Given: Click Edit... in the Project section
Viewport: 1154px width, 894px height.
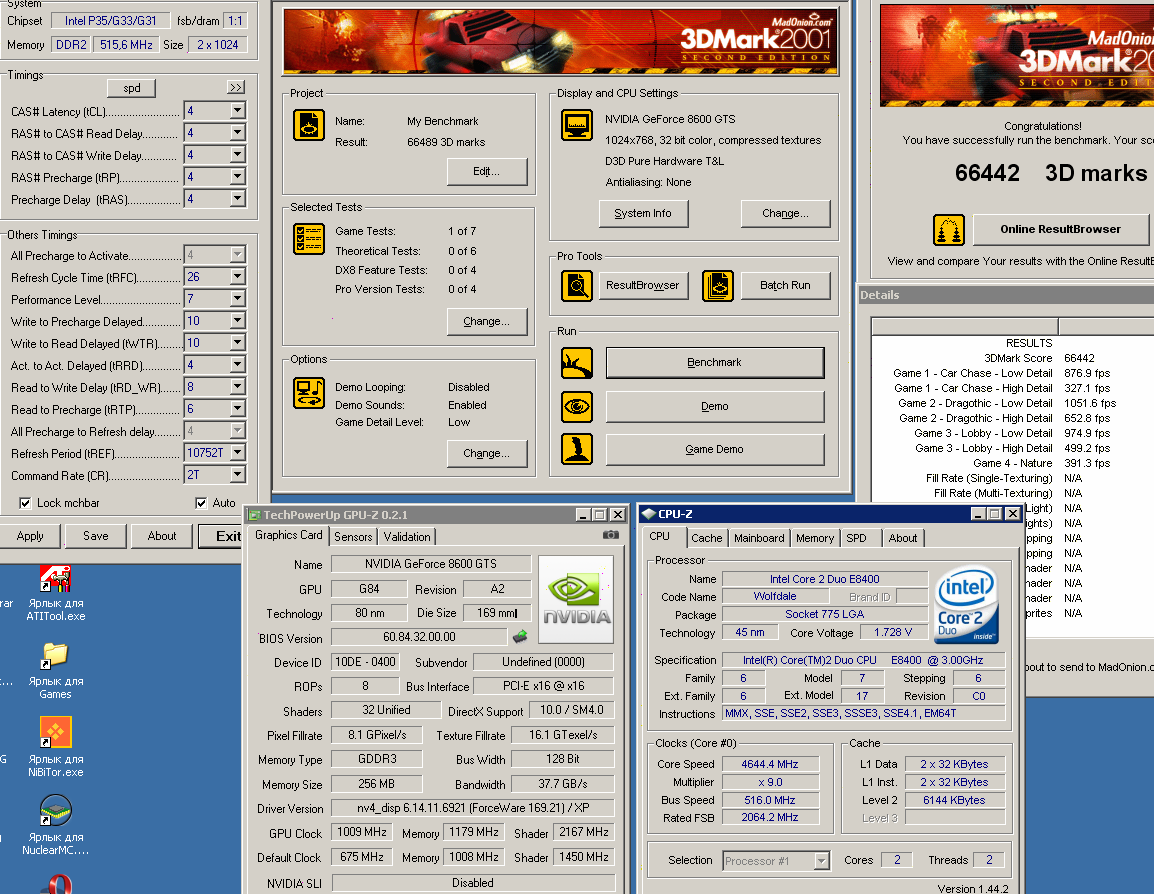Looking at the screenshot, I should point(486,171).
